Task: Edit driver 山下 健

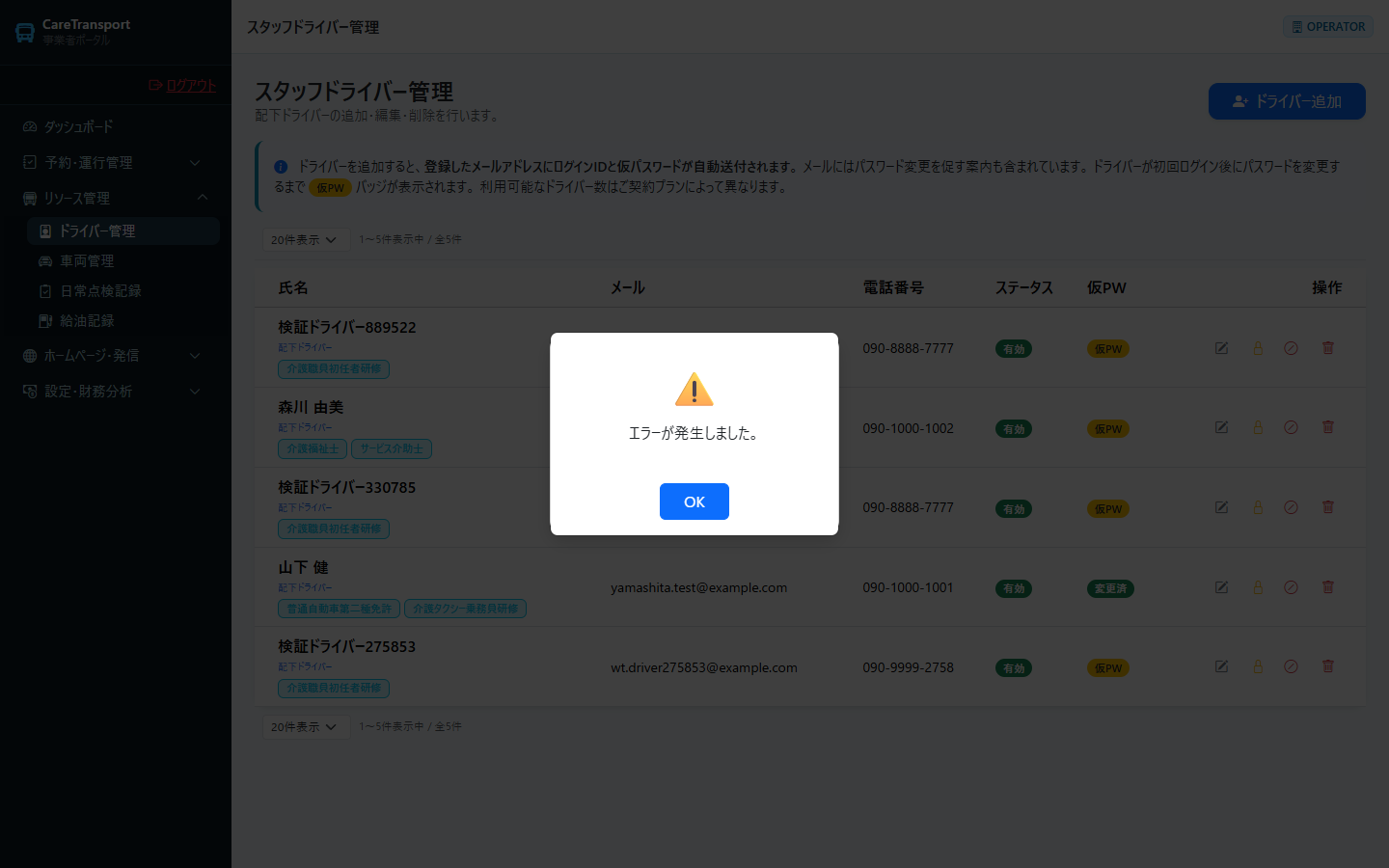Action: (x=1221, y=587)
